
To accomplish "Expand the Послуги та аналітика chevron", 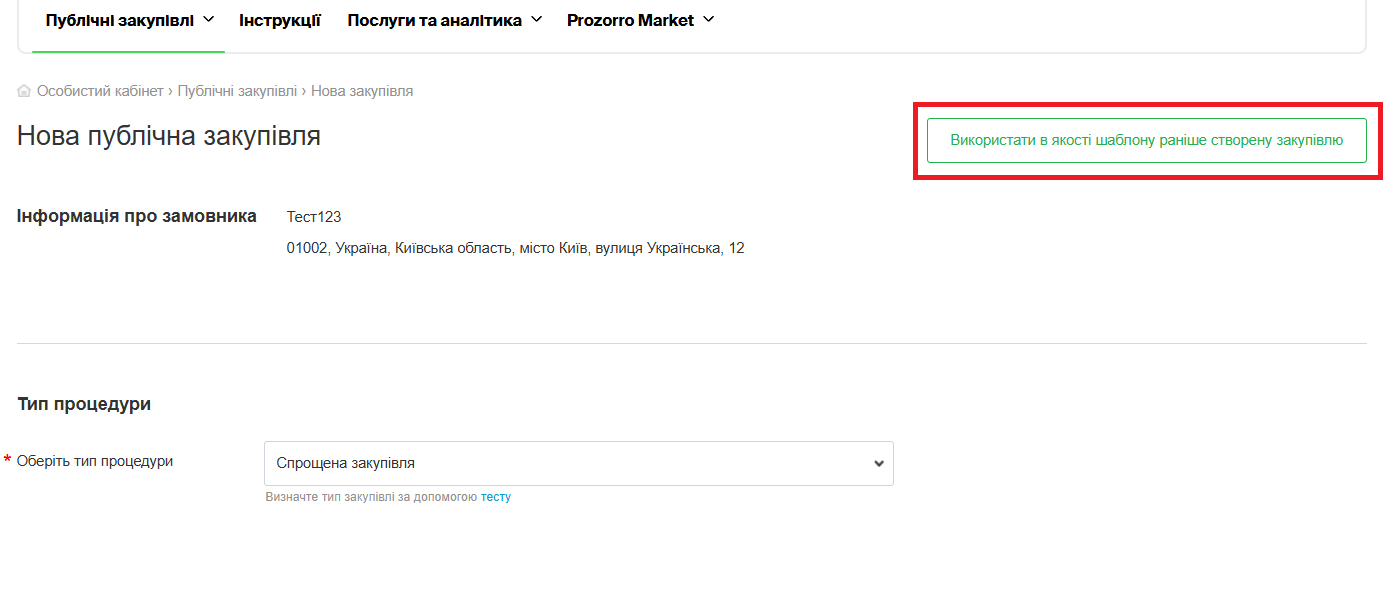I will click(536, 19).
